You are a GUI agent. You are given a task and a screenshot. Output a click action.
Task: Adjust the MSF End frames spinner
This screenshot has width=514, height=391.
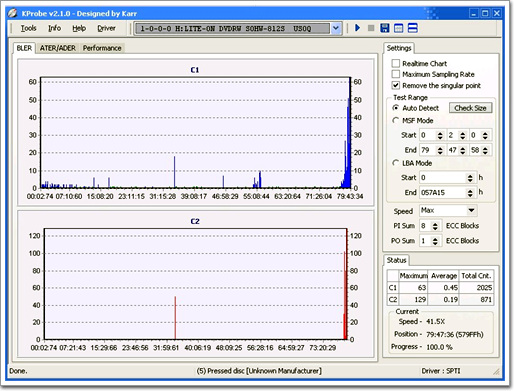click(x=485, y=150)
